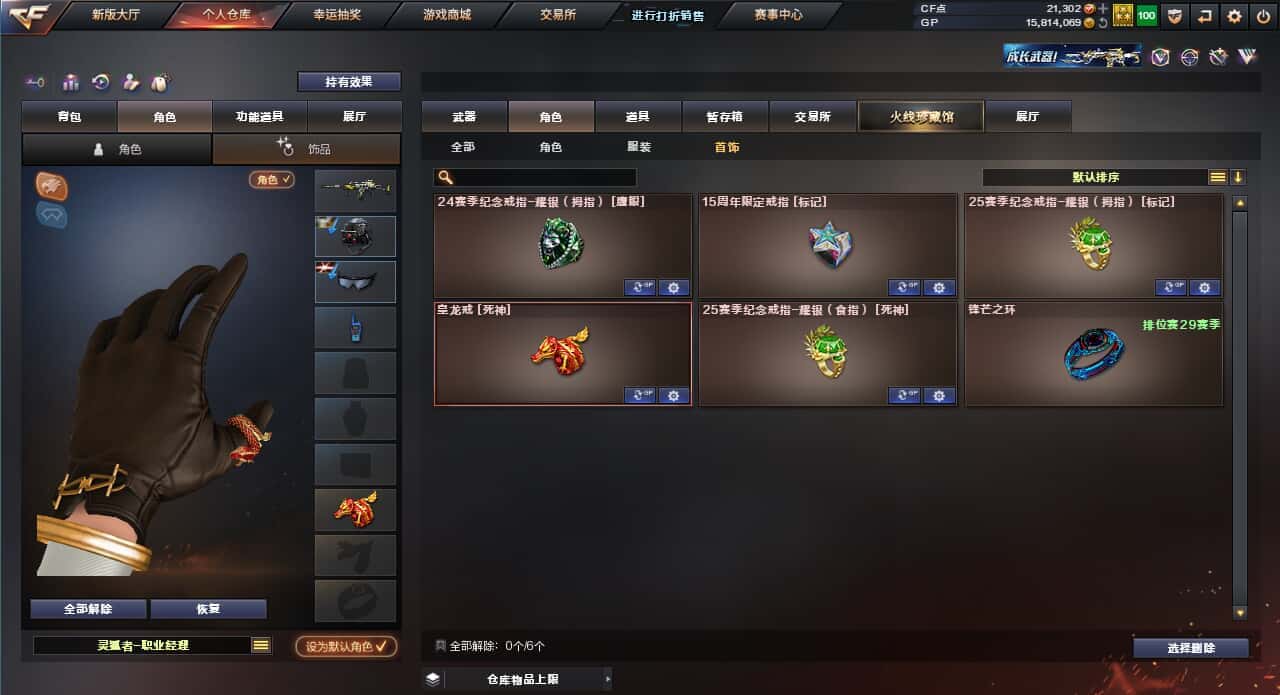This screenshot has height=695, width=1280.
Task: Toggle the 角色 checkmark badge
Action: pos(272,180)
